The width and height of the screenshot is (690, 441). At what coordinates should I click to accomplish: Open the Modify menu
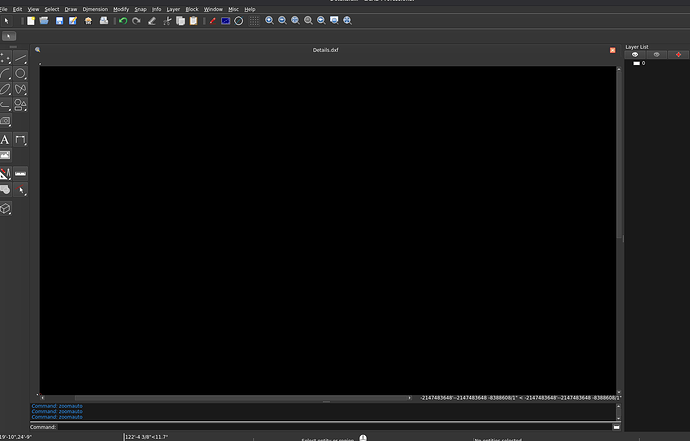[121, 9]
